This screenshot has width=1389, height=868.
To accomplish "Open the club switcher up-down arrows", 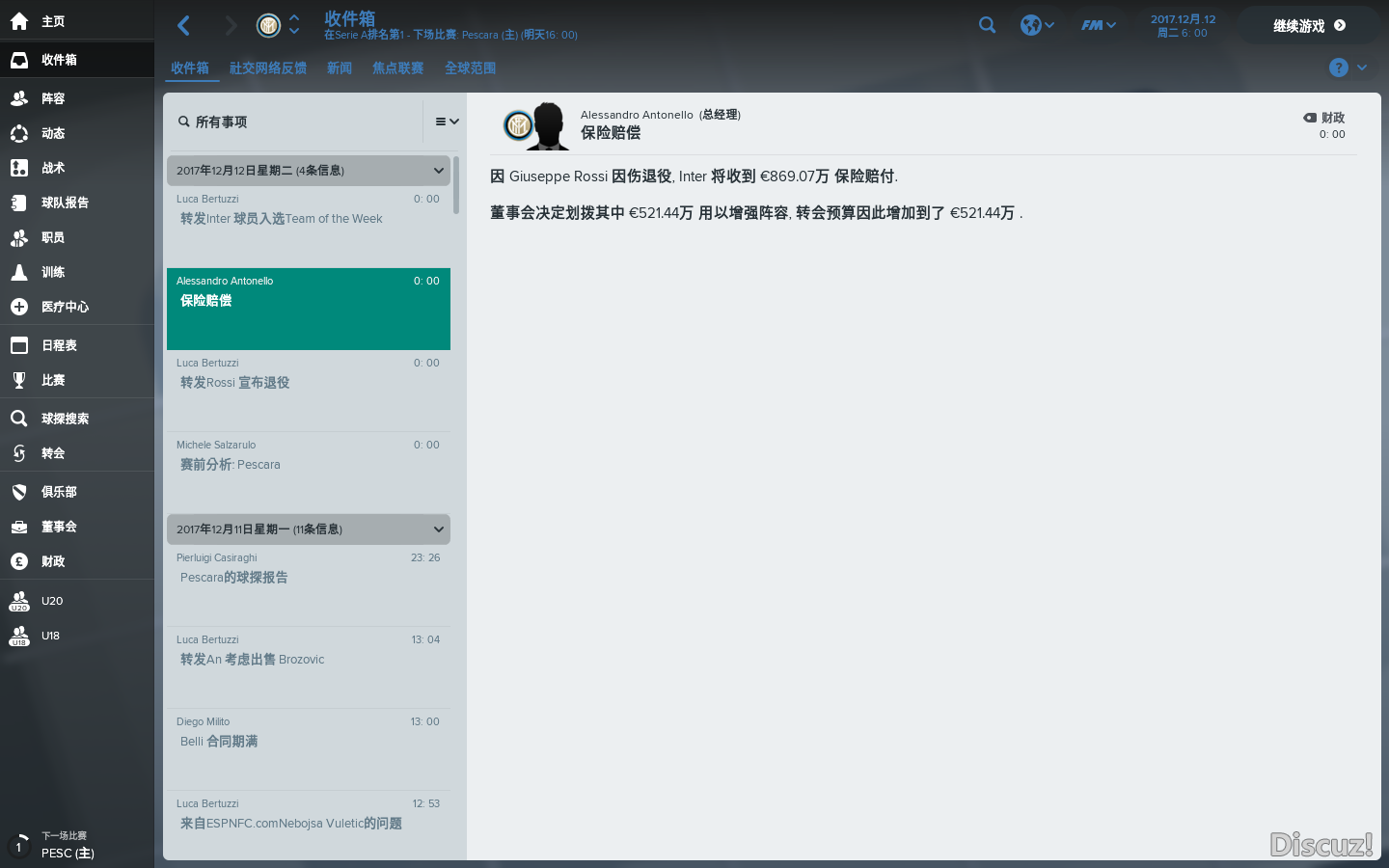I will 294,25.
